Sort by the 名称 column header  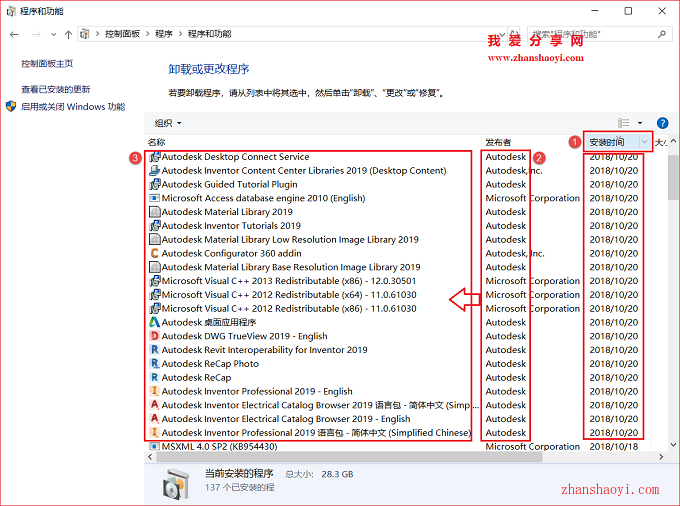tap(157, 142)
